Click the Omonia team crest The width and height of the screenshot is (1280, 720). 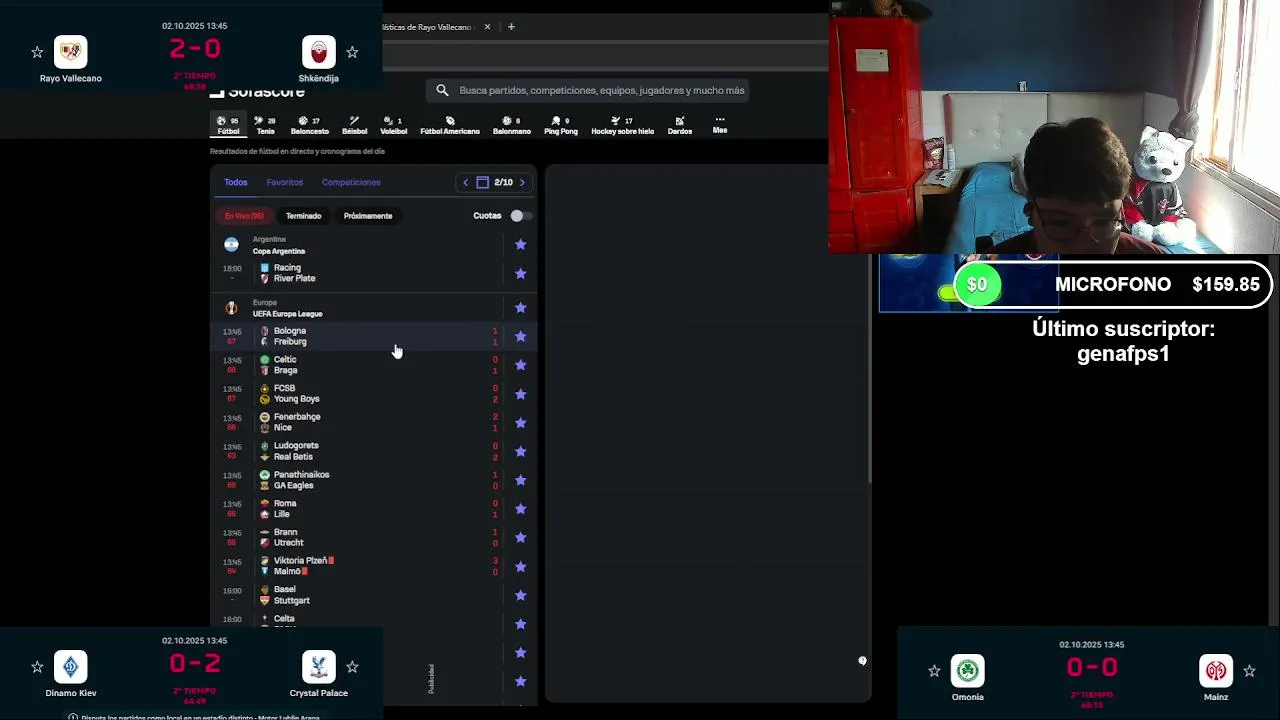(x=967, y=671)
